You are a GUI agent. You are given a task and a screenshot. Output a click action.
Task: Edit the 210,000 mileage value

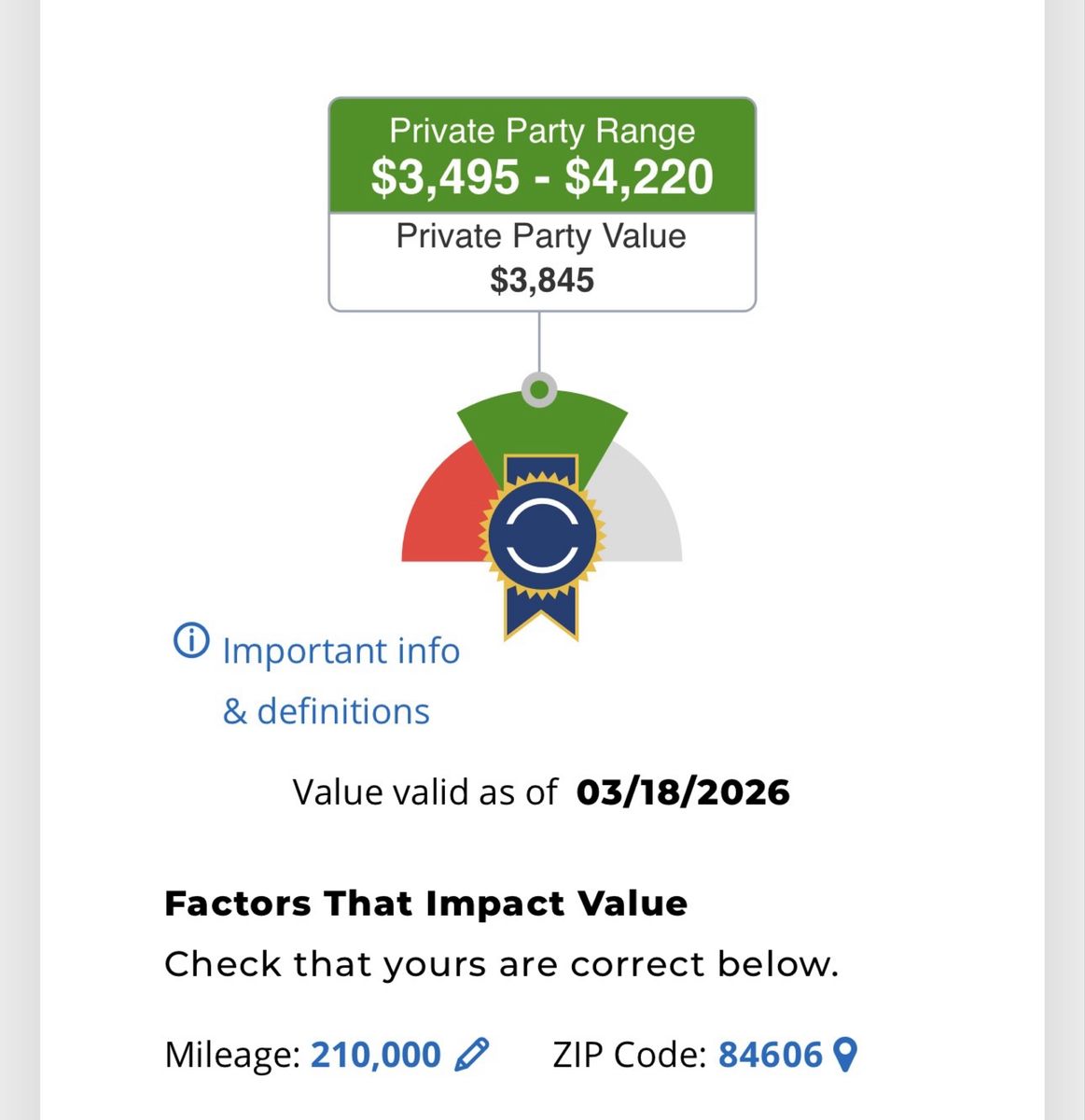coord(375,1055)
